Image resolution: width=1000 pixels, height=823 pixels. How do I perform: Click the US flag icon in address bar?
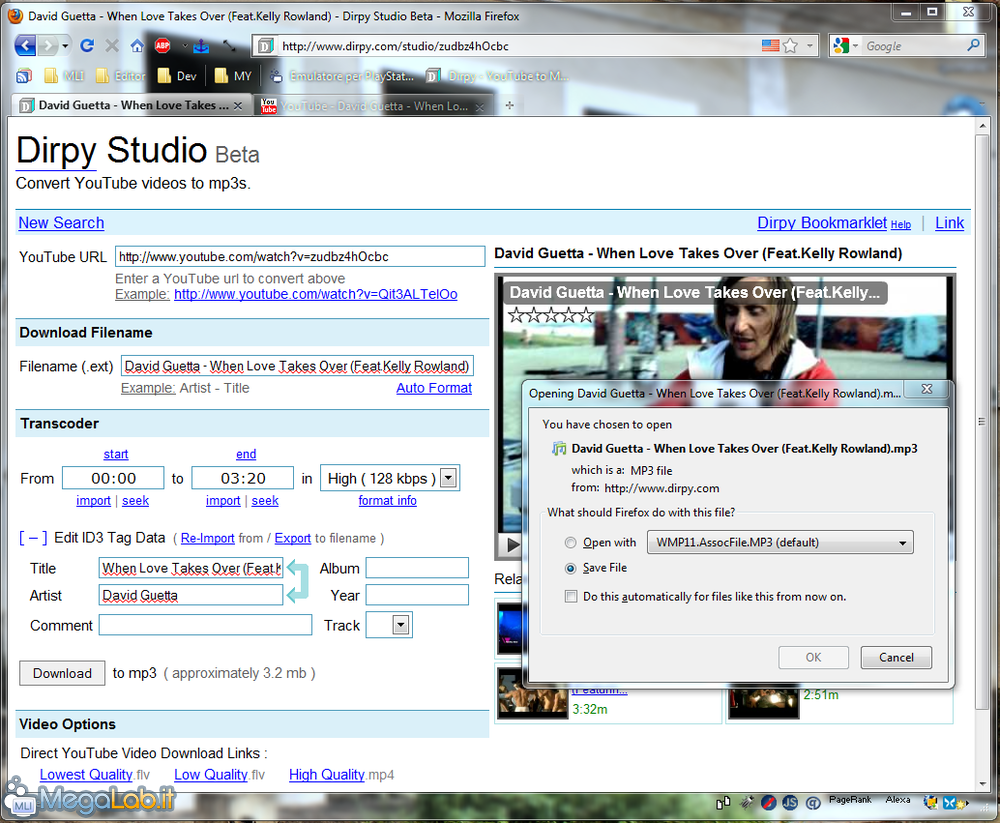coord(770,46)
